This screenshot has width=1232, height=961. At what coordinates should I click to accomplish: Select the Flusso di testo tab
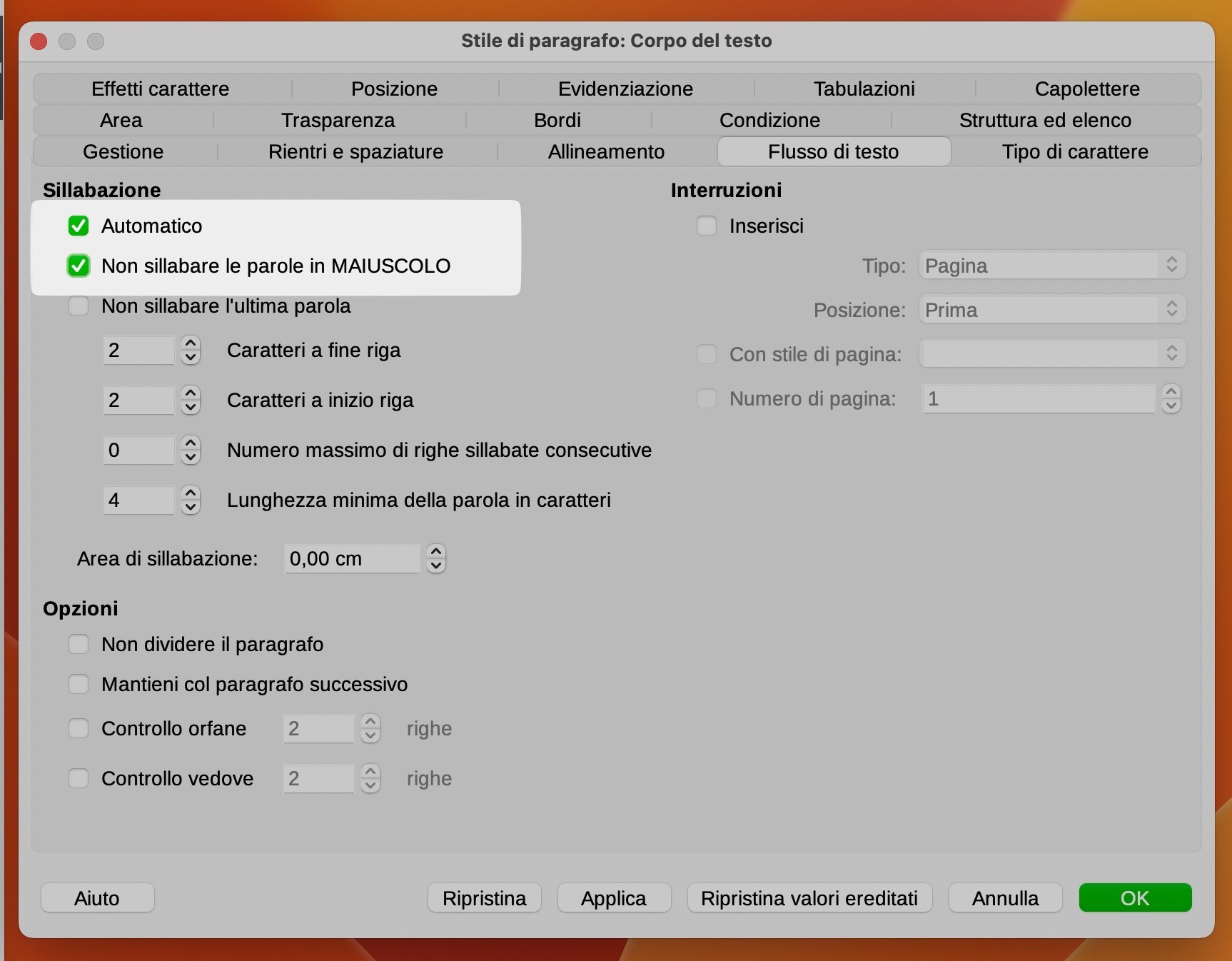834,151
